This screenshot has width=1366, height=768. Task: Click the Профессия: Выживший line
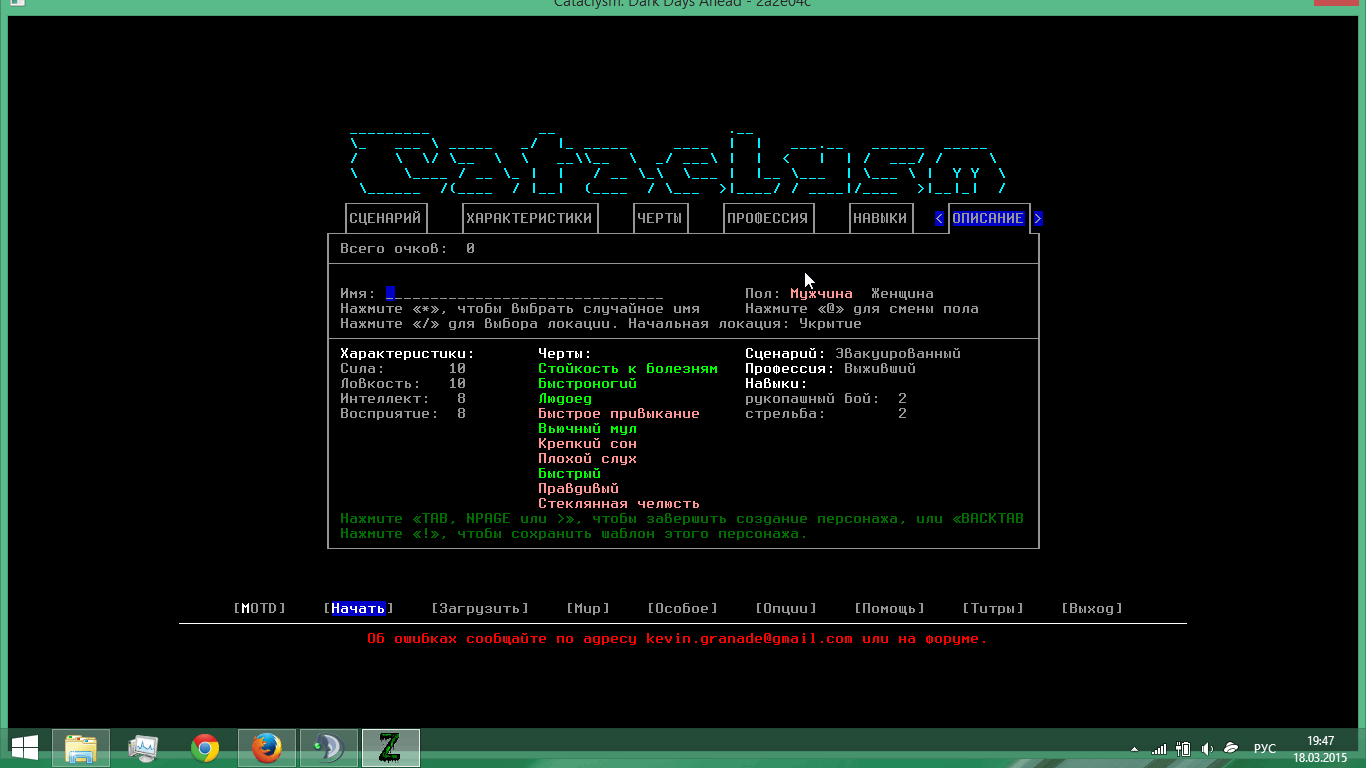click(830, 369)
